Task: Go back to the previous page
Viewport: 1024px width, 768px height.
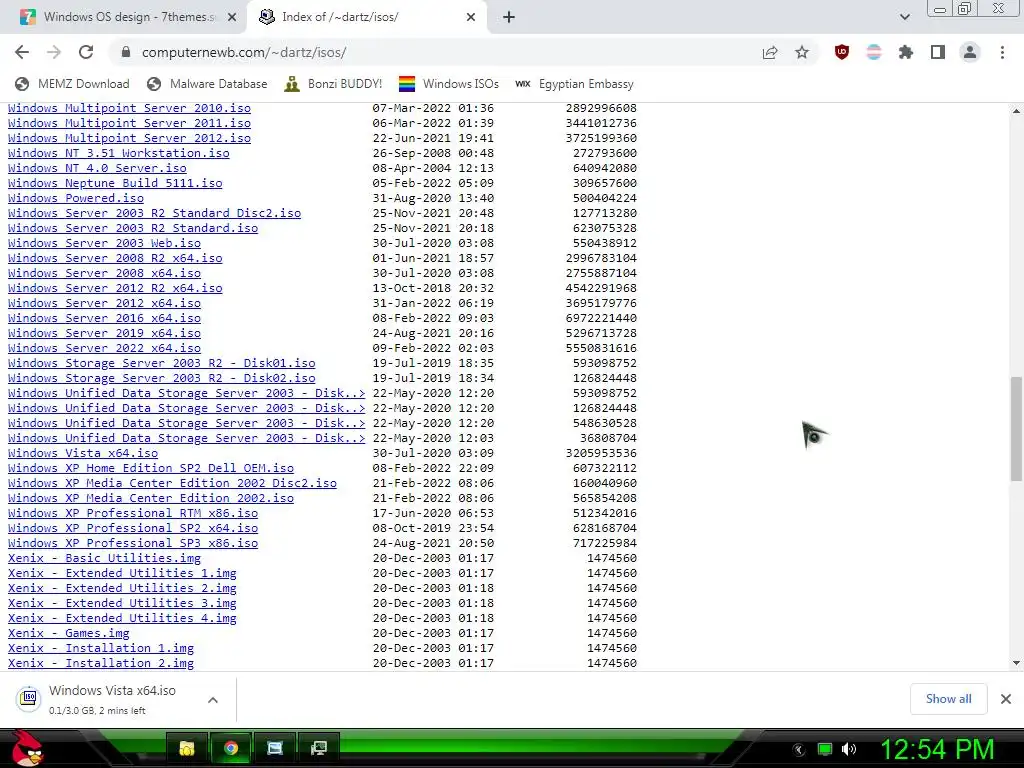Action: click(22, 52)
